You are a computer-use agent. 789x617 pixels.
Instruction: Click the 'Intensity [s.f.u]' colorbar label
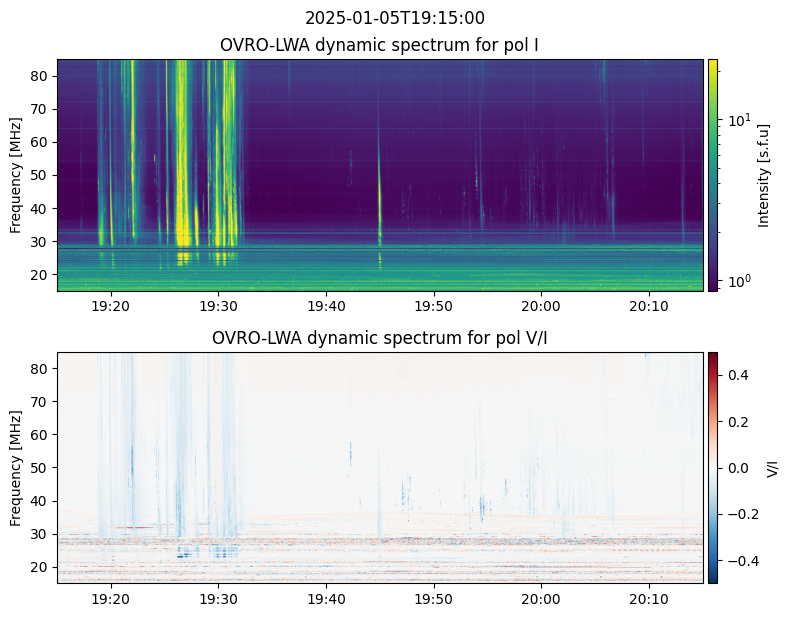click(765, 175)
